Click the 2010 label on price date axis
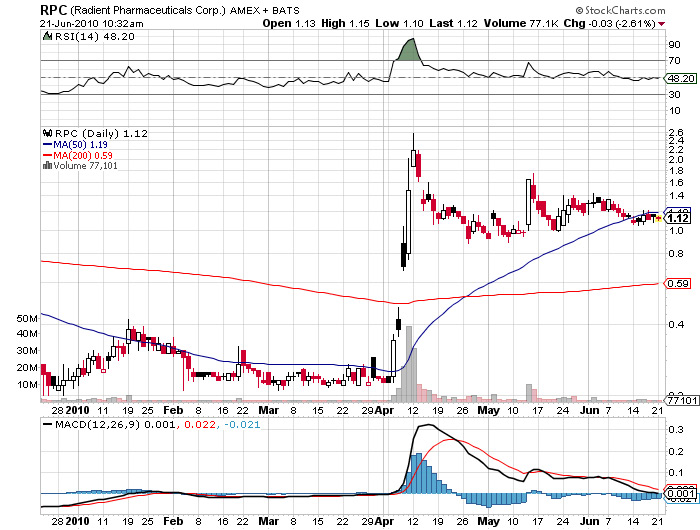Screen dimensions: 700x530 point(78,410)
